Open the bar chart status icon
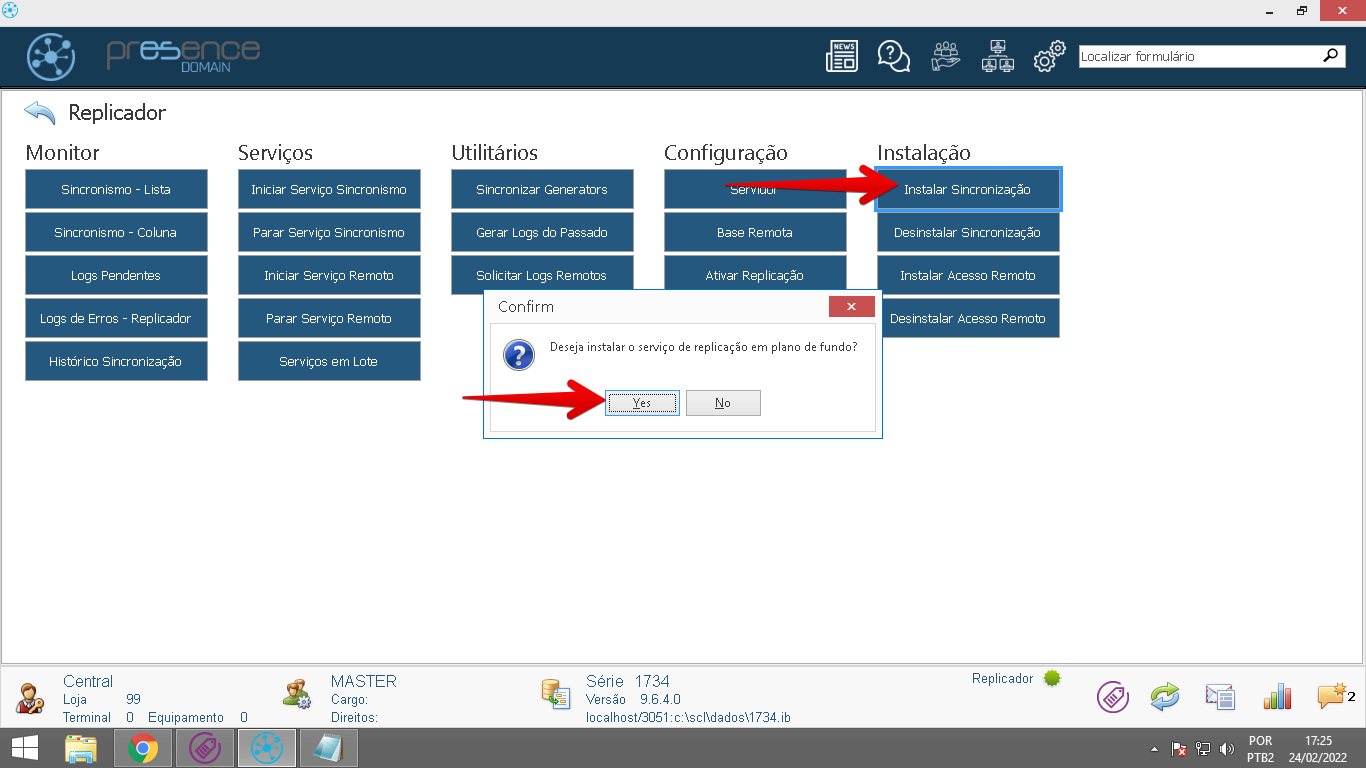 point(1277,696)
